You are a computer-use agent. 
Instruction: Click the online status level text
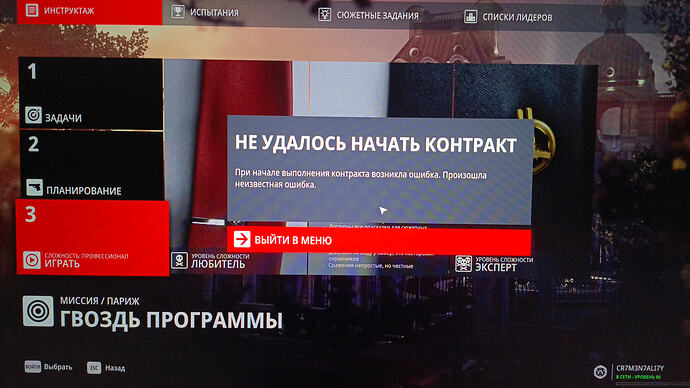[639, 377]
